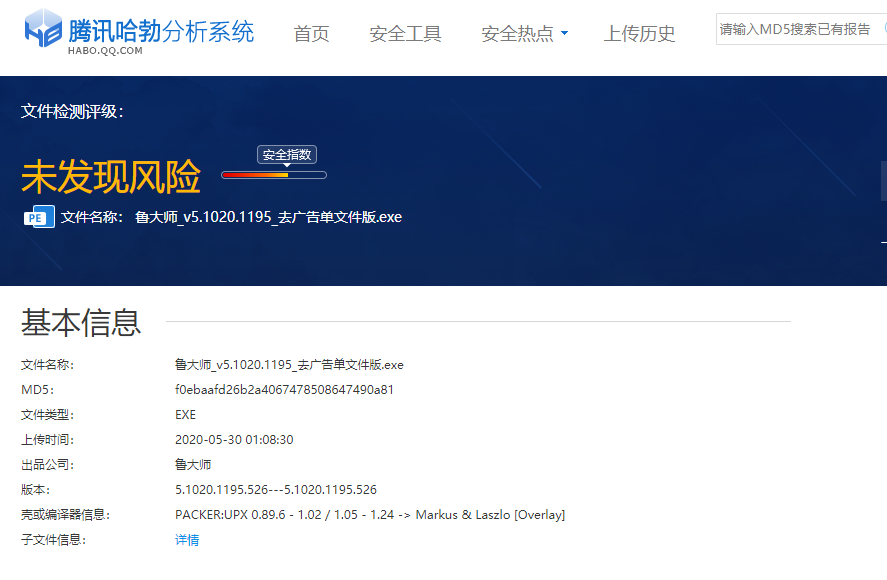
Task: Go to the 首页 home page
Action: [x=311, y=33]
